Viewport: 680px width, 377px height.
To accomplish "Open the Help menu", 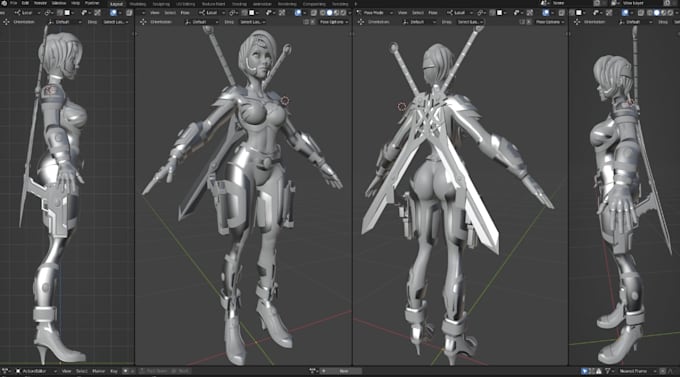I will [75, 3].
